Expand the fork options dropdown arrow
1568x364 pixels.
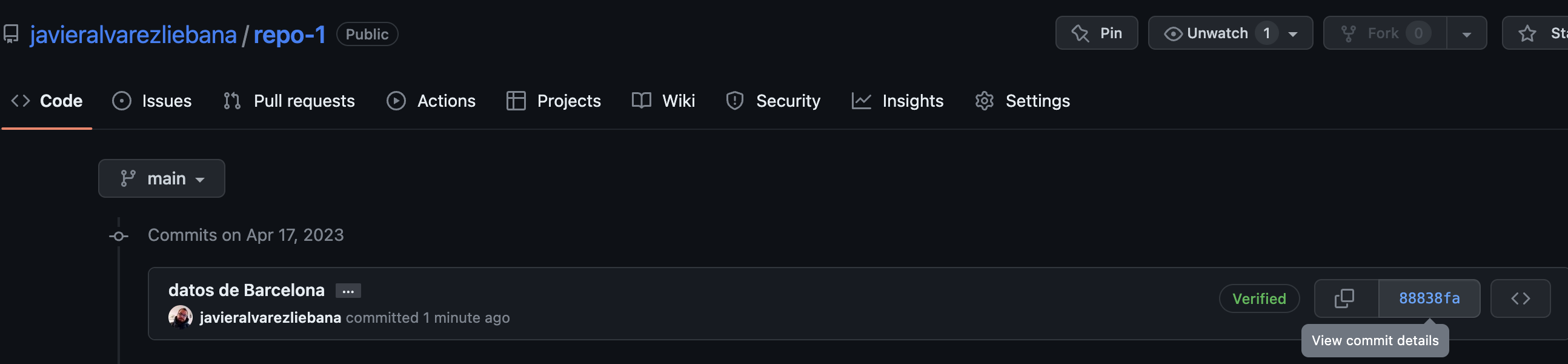pos(1466,34)
